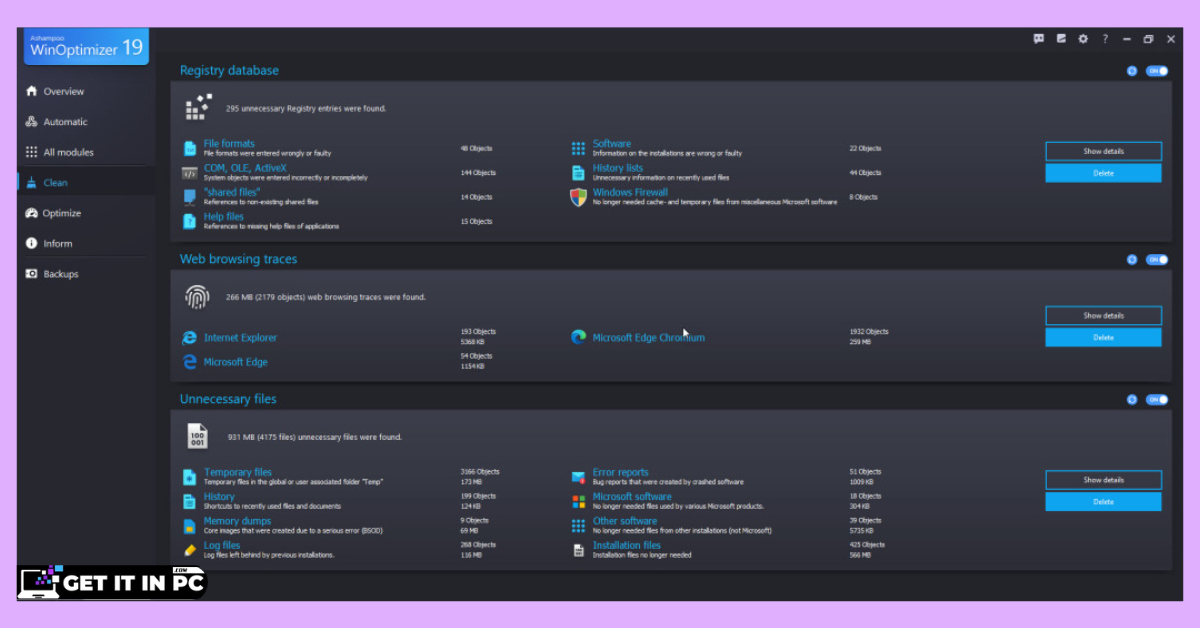Refresh the Web browsing traces scan
Screen dimensions: 1200x628
click(1132, 260)
